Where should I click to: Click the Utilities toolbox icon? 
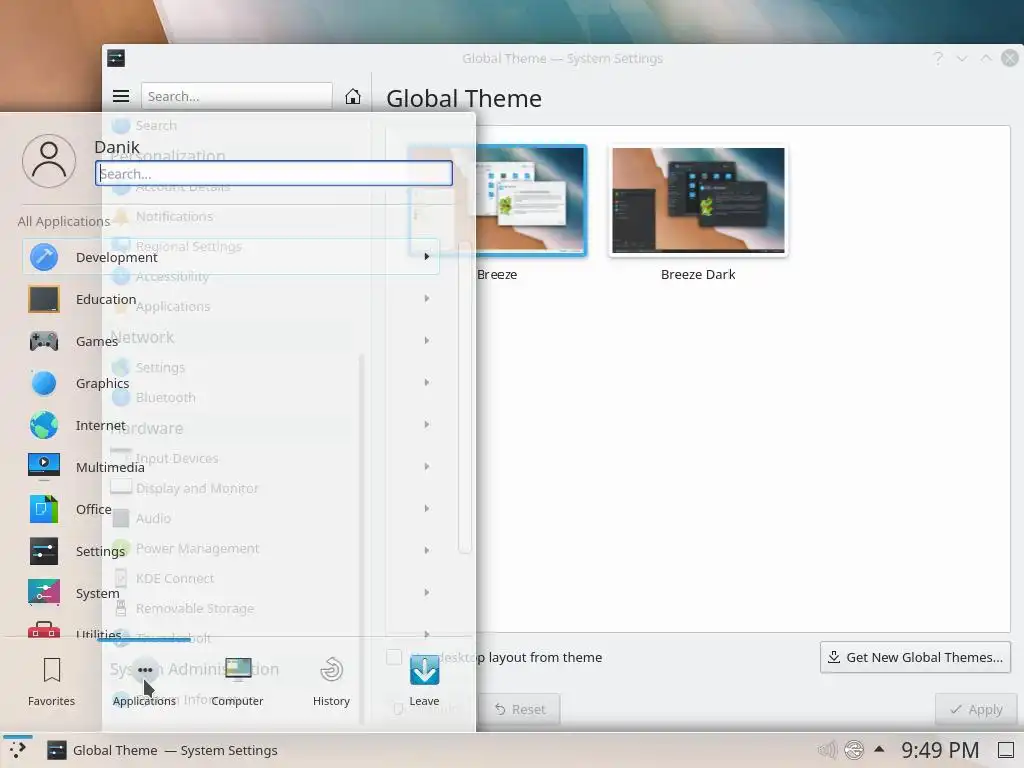click(x=44, y=629)
